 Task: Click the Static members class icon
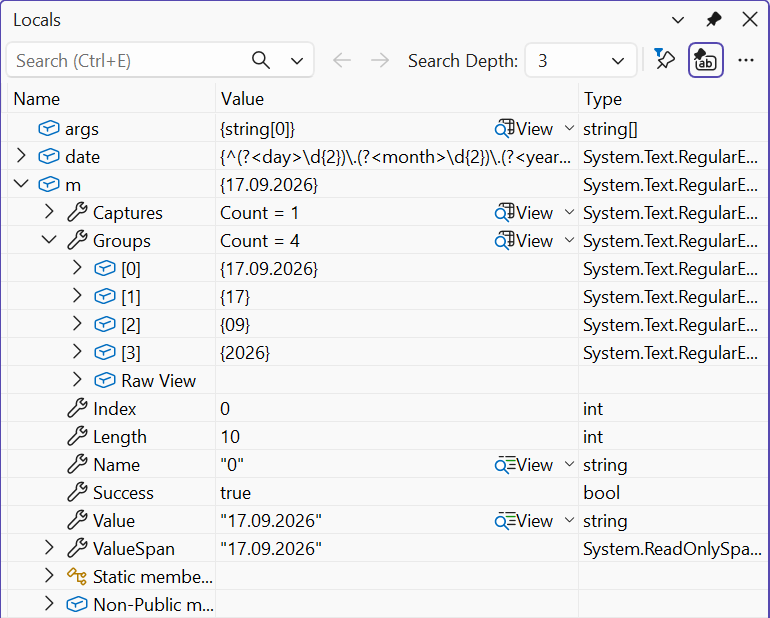pos(77,576)
